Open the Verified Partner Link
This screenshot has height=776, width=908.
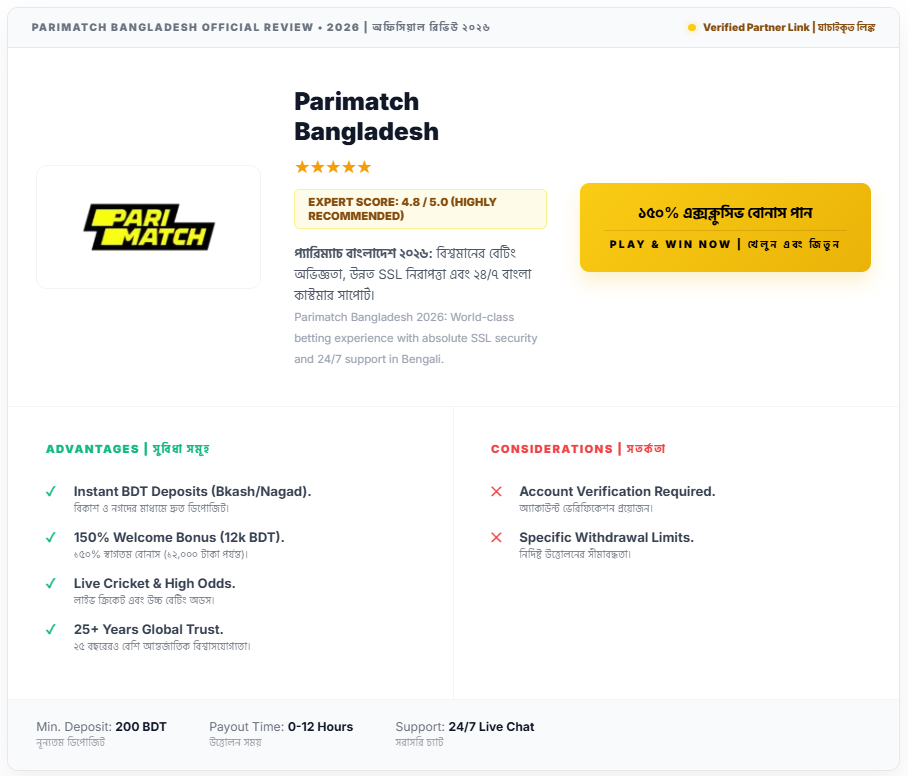click(788, 27)
